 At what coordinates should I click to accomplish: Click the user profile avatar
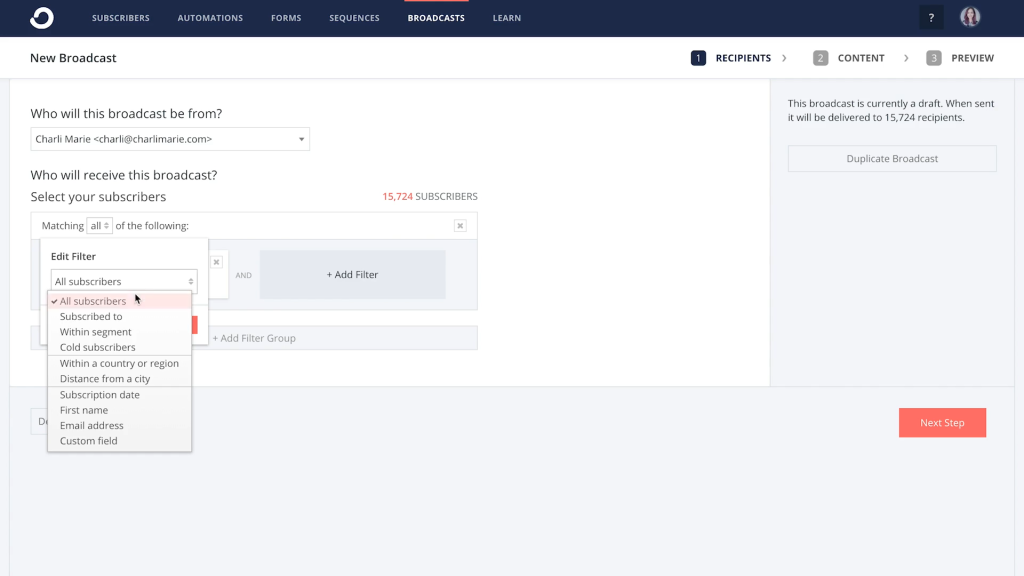pos(970,17)
